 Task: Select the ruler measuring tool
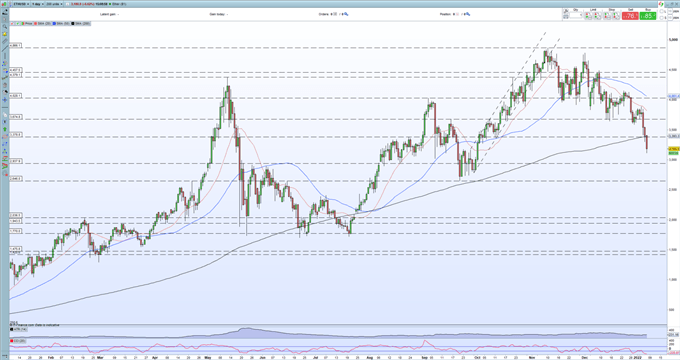[5, 41]
